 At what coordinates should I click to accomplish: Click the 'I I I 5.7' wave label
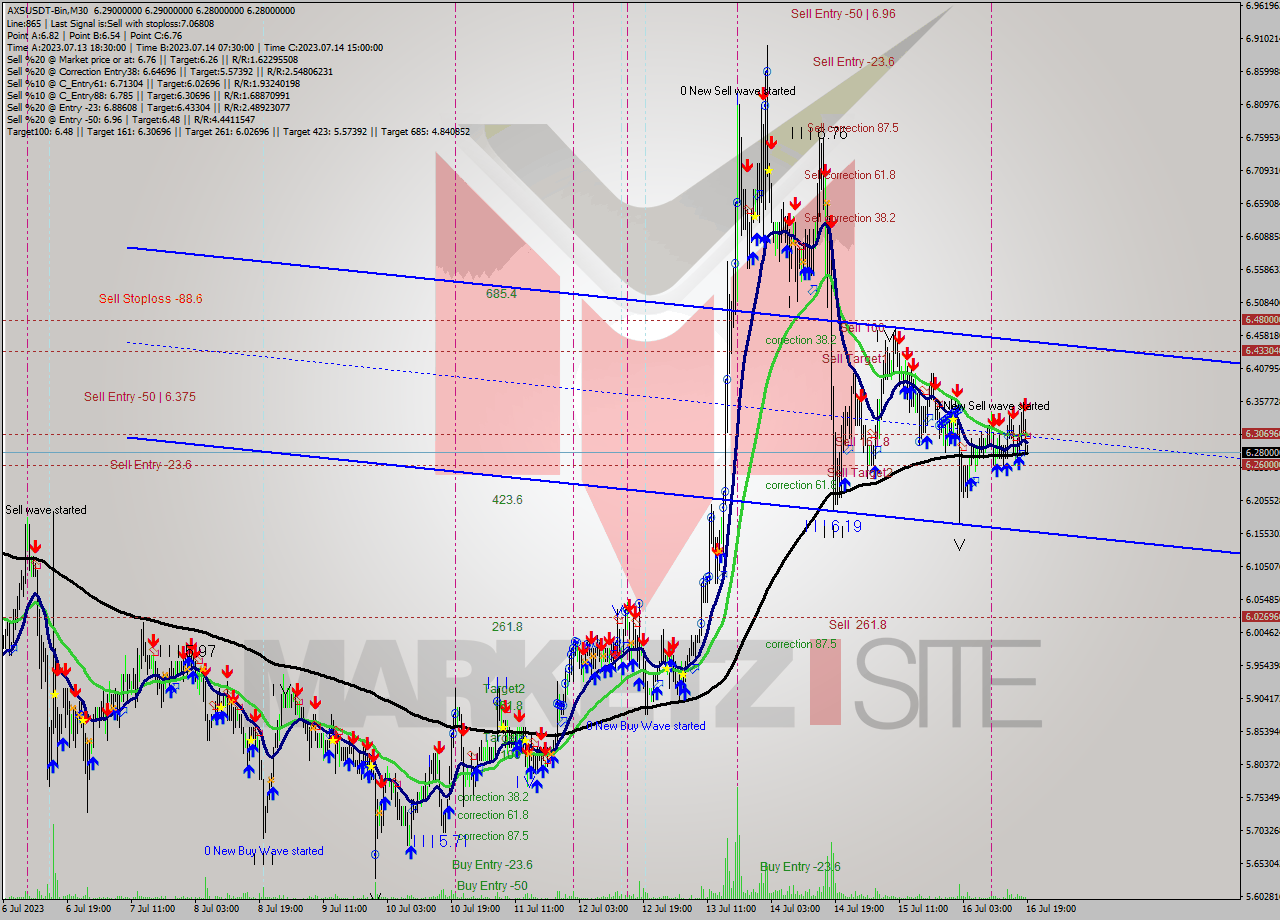point(438,840)
